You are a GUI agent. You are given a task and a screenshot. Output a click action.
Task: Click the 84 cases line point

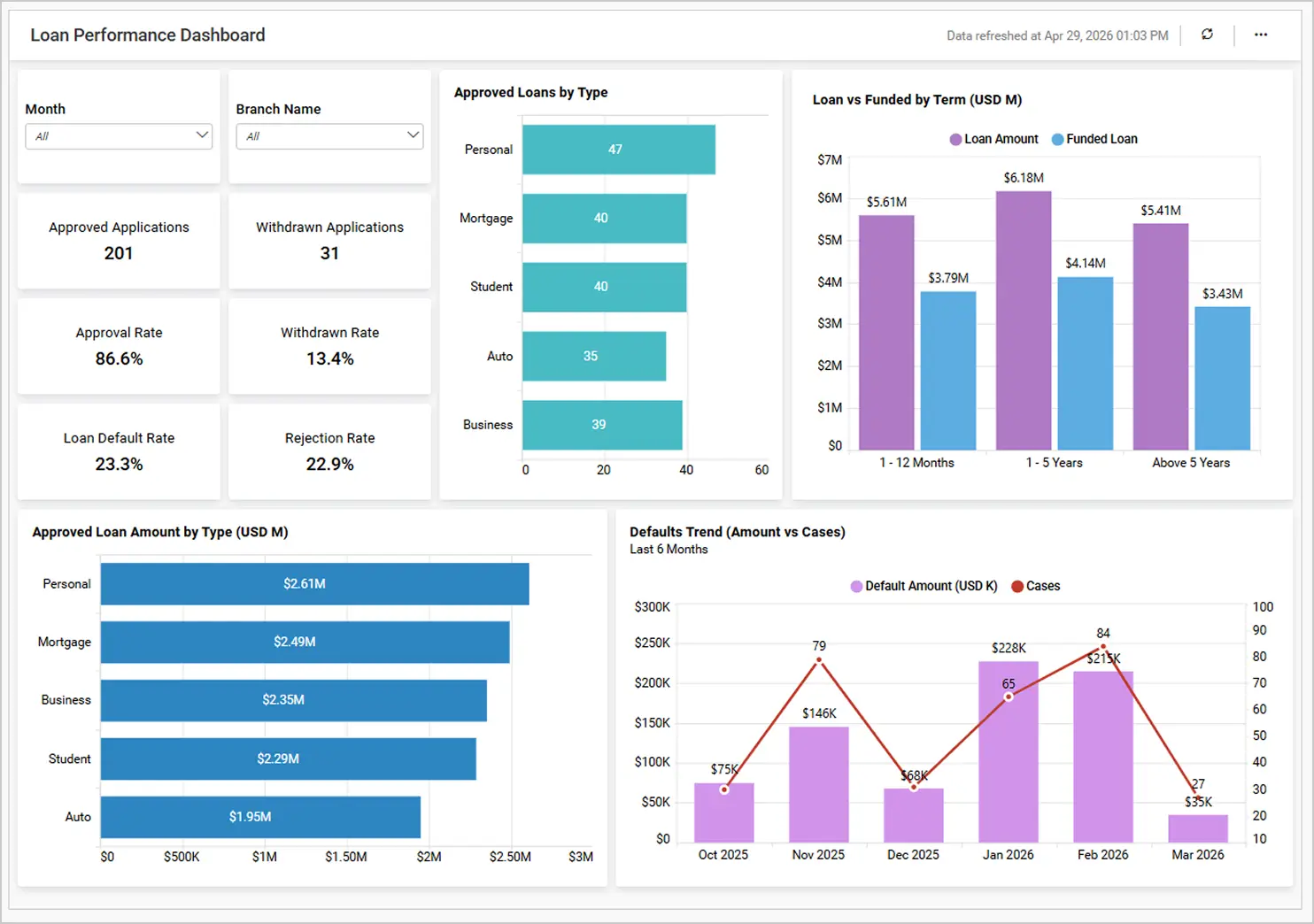[1103, 647]
